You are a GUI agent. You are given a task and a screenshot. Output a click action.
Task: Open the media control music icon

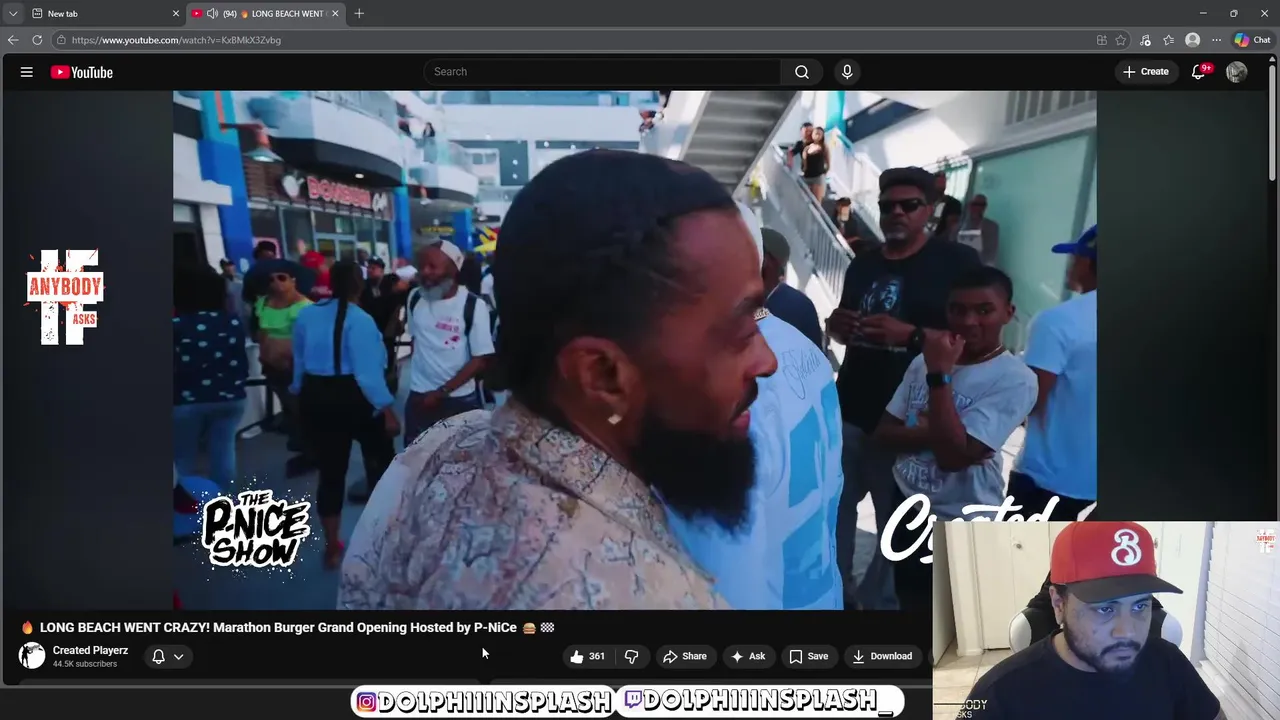(1146, 40)
